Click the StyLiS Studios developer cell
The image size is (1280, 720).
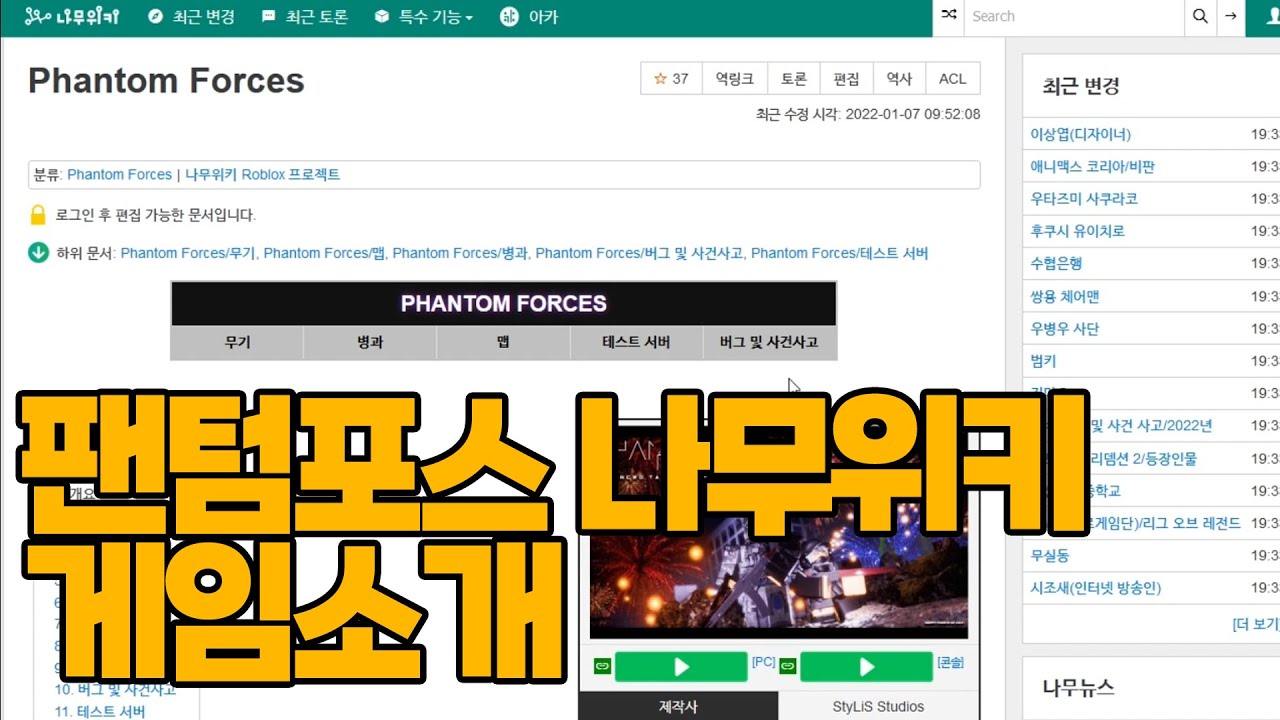point(879,706)
